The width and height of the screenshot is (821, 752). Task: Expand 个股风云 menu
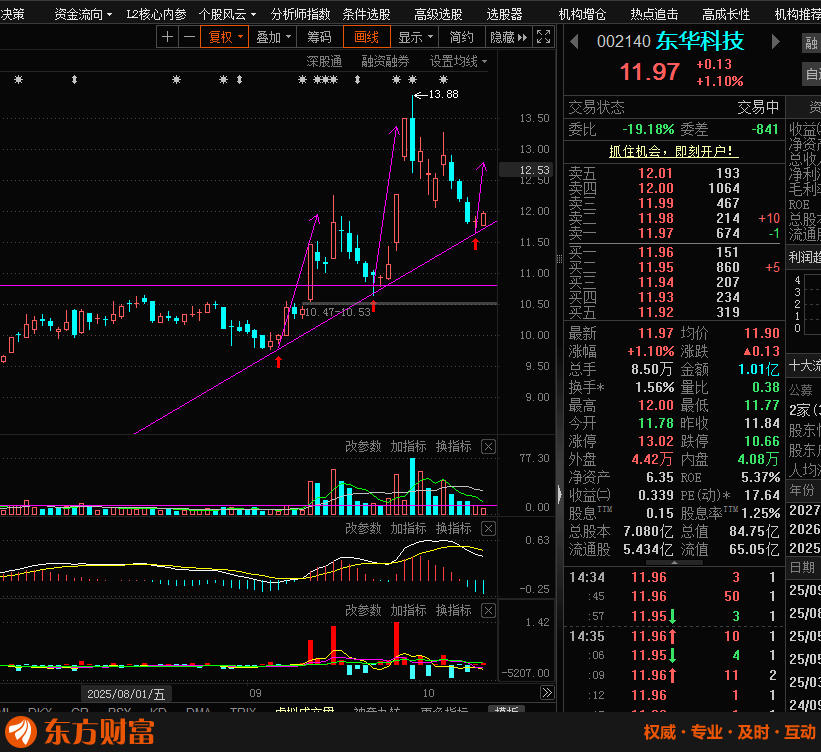(227, 14)
